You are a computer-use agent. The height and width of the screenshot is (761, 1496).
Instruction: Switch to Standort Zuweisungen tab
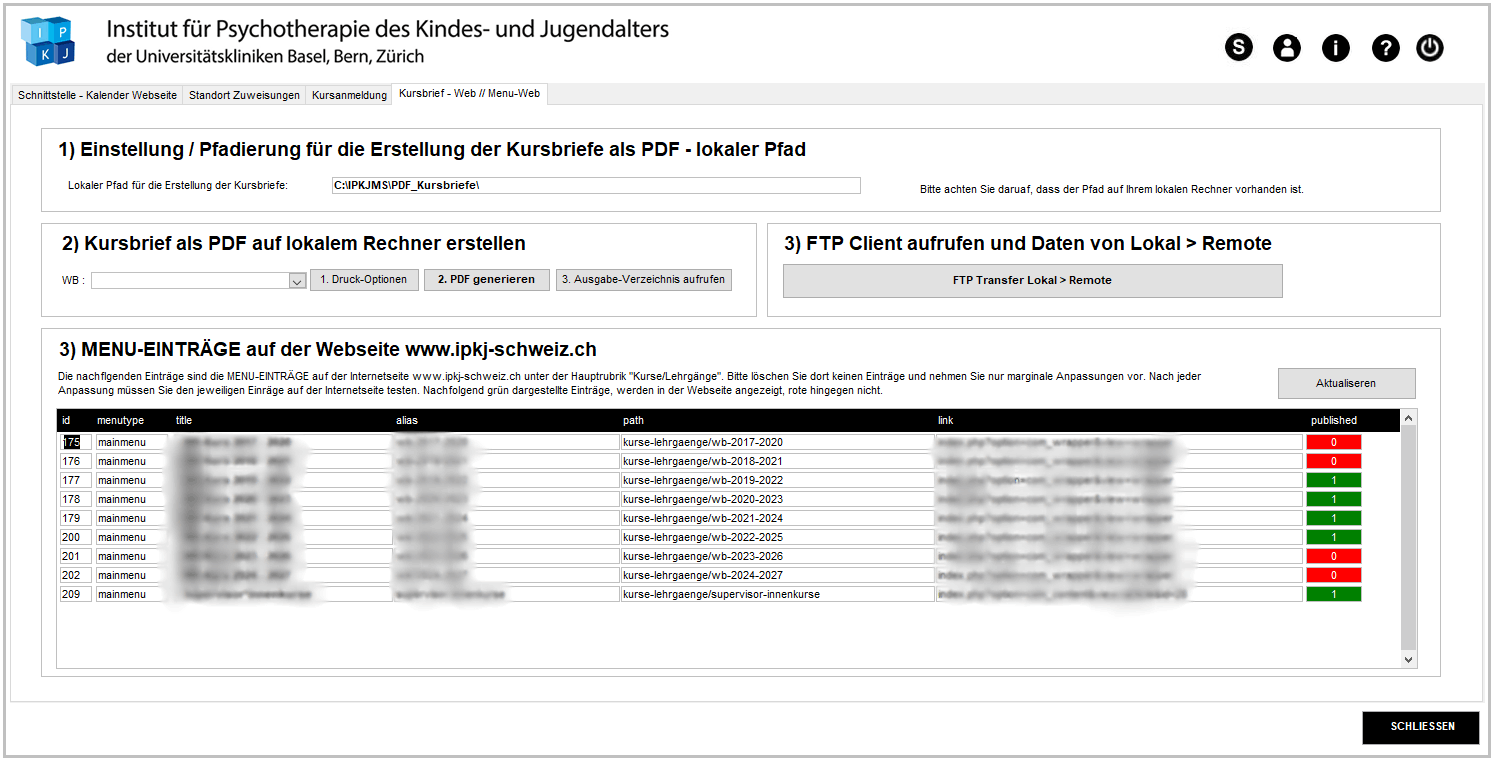tap(243, 94)
